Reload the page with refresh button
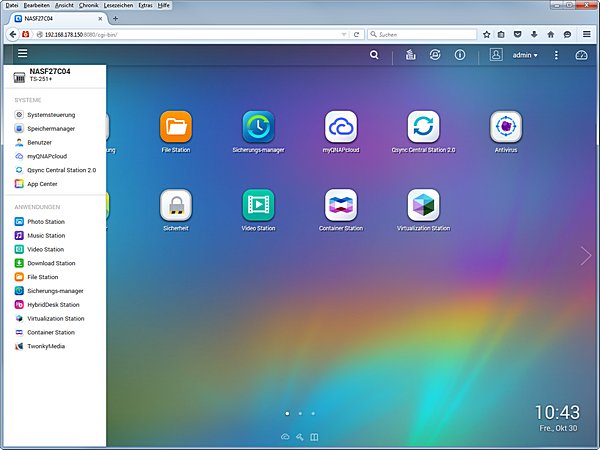600x450 pixels. (x=356, y=34)
